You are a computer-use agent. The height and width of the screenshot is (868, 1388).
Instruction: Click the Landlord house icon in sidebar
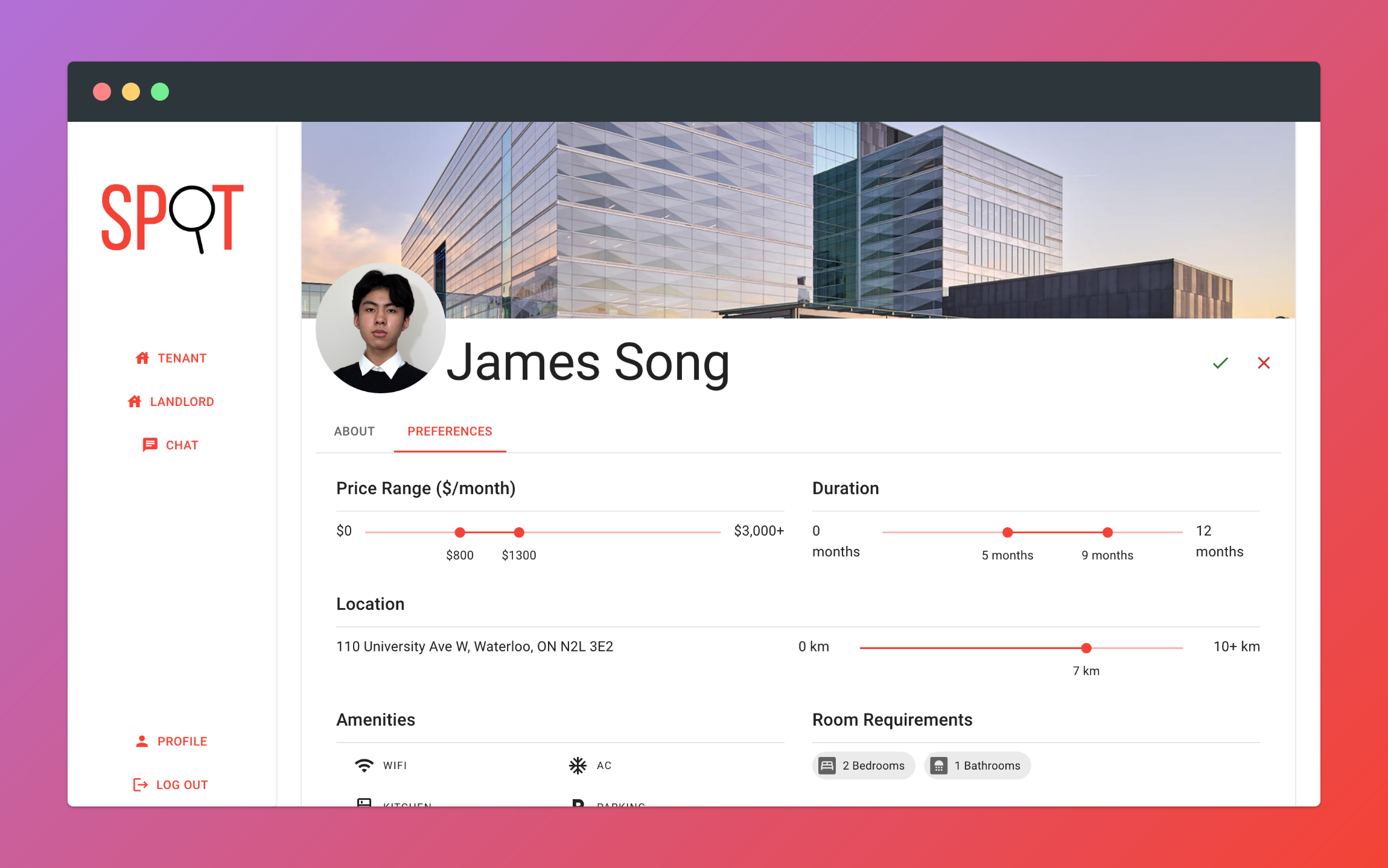click(135, 402)
